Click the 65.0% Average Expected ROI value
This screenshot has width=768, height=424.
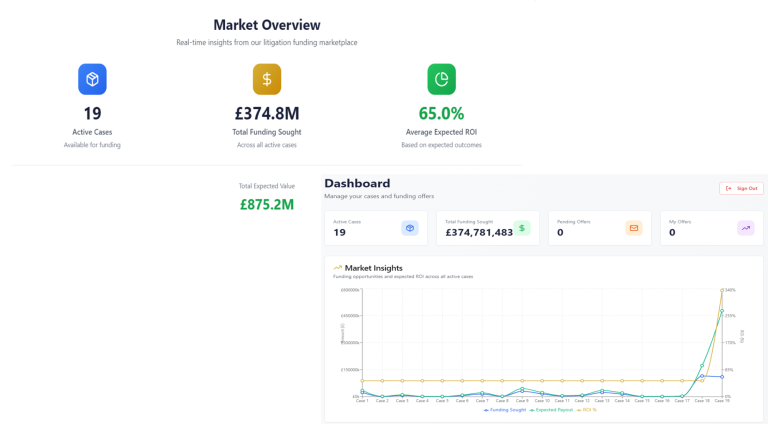tap(441, 114)
